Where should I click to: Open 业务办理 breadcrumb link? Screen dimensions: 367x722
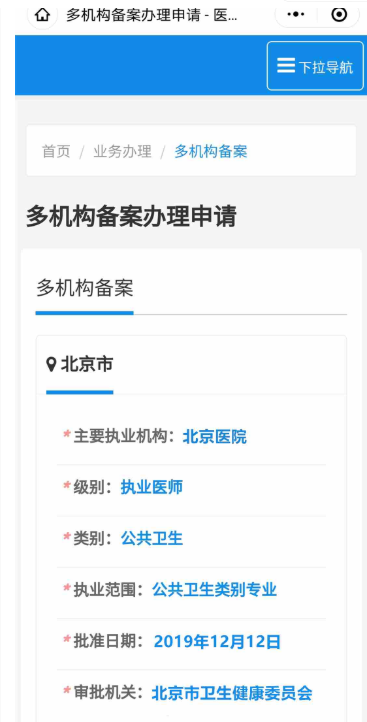(122, 151)
